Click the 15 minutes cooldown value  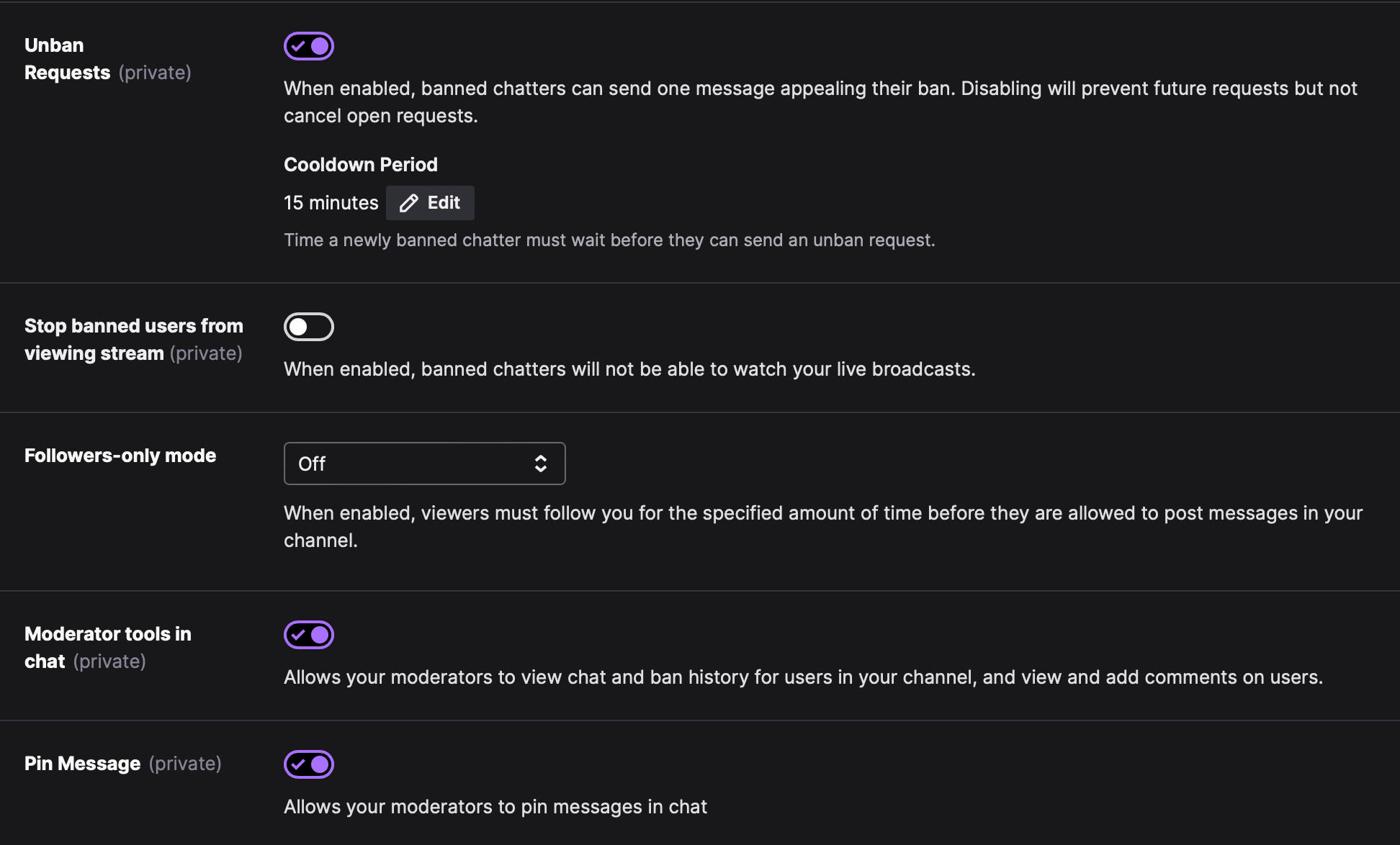[x=331, y=203]
